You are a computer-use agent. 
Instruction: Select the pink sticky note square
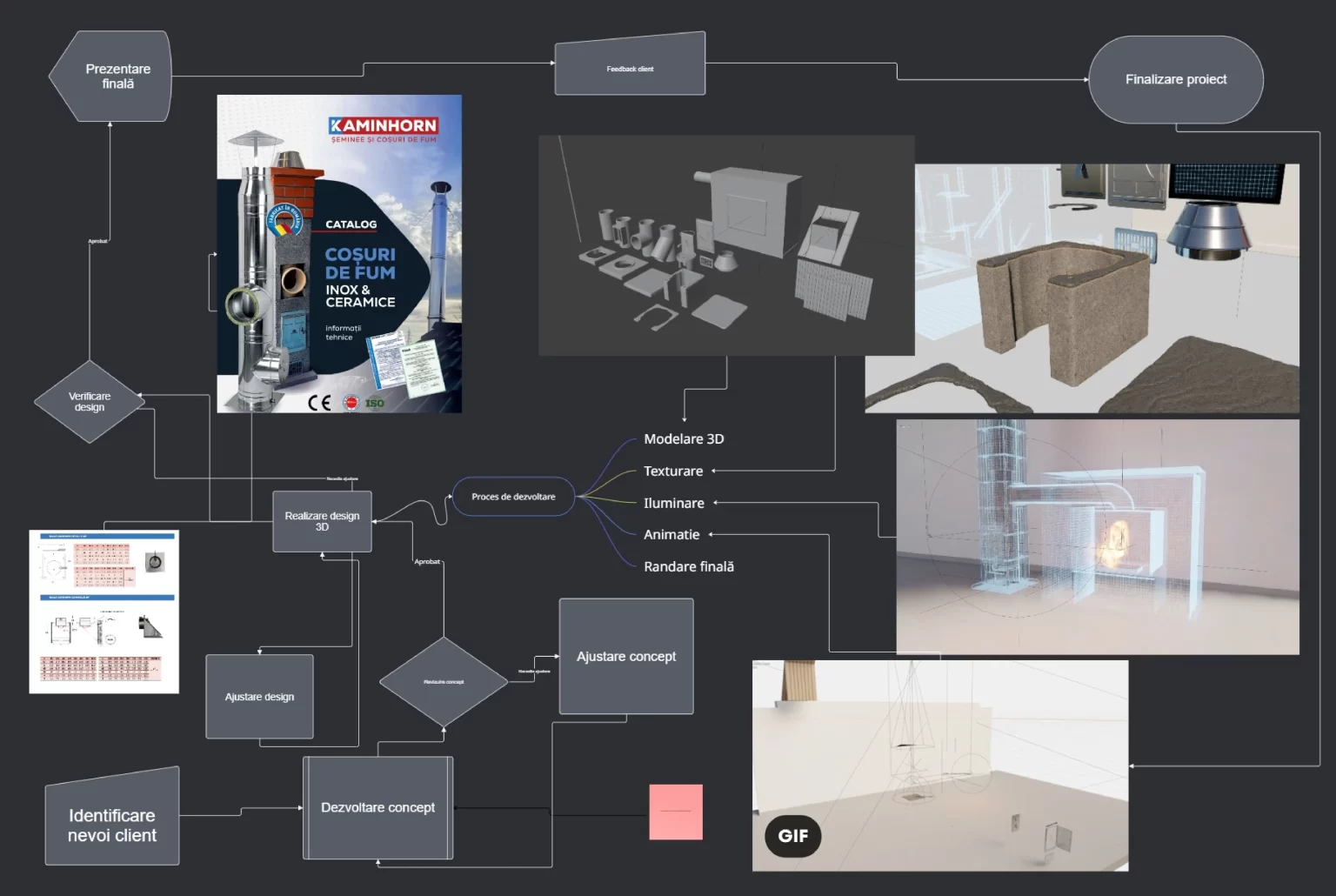tap(676, 812)
